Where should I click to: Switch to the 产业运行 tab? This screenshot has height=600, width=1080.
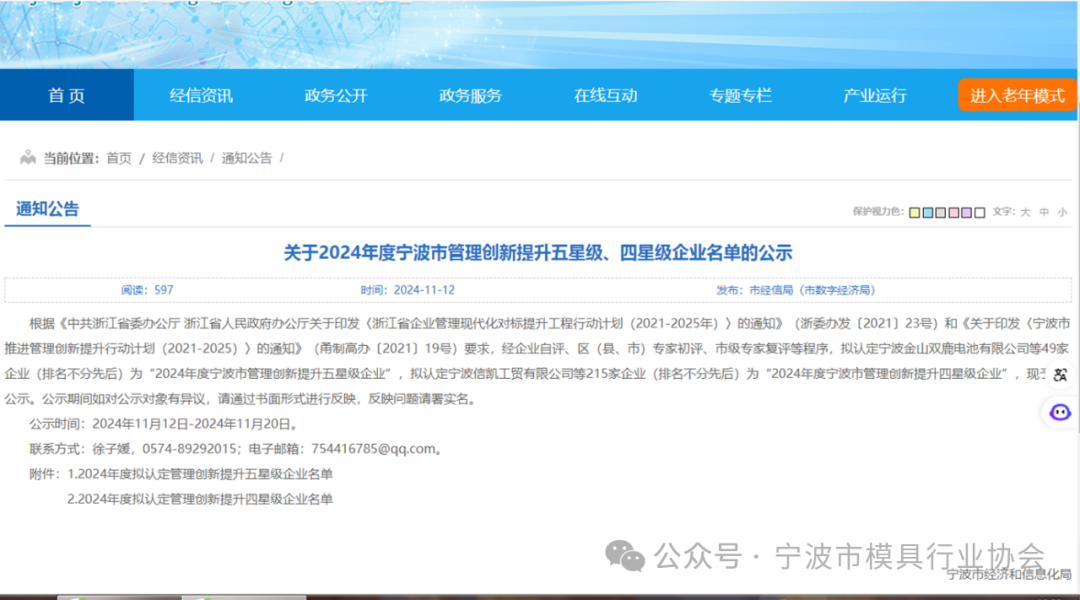874,94
